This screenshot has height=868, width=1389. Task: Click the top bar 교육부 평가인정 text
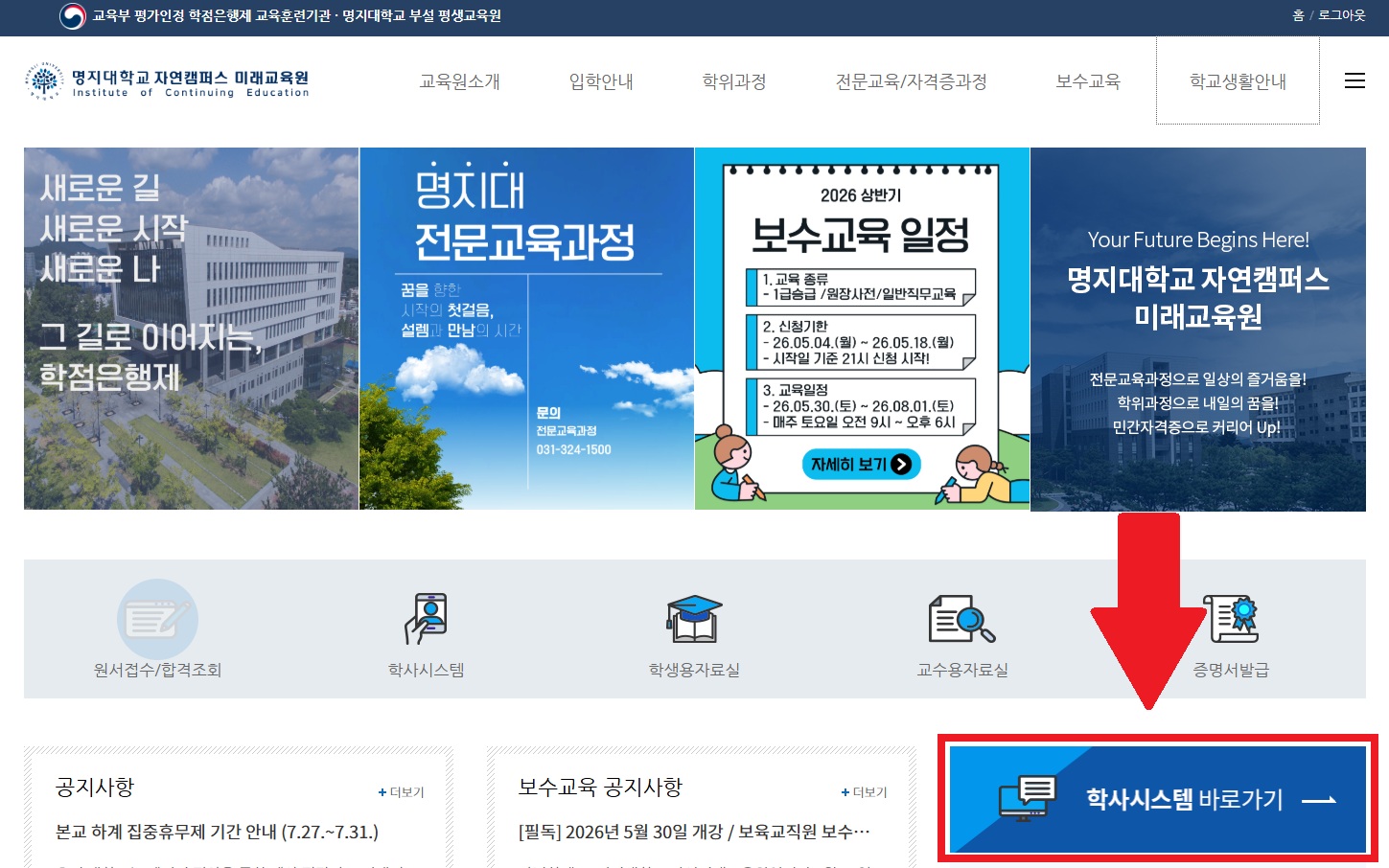296,15
